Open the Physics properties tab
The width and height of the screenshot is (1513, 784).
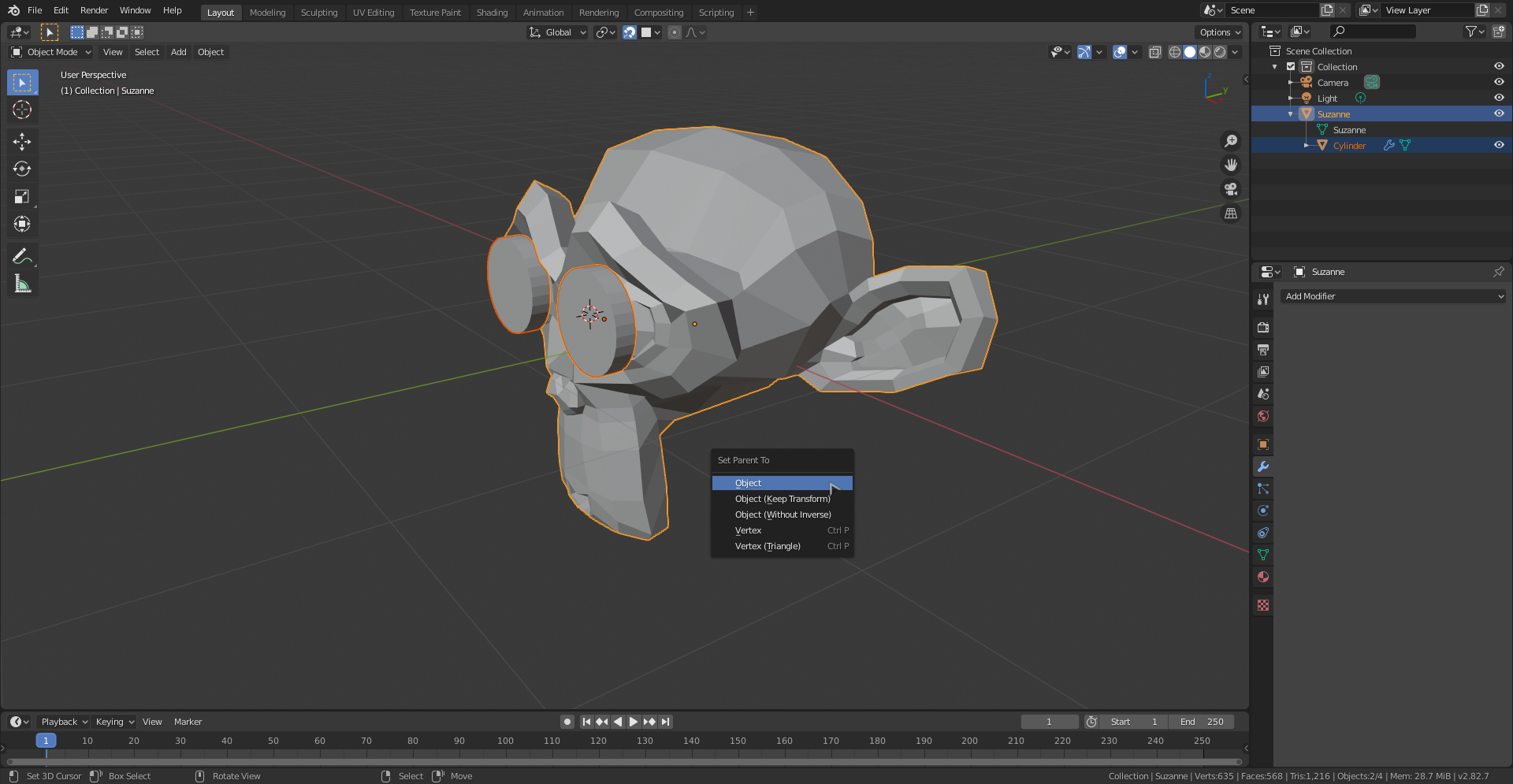[1263, 511]
